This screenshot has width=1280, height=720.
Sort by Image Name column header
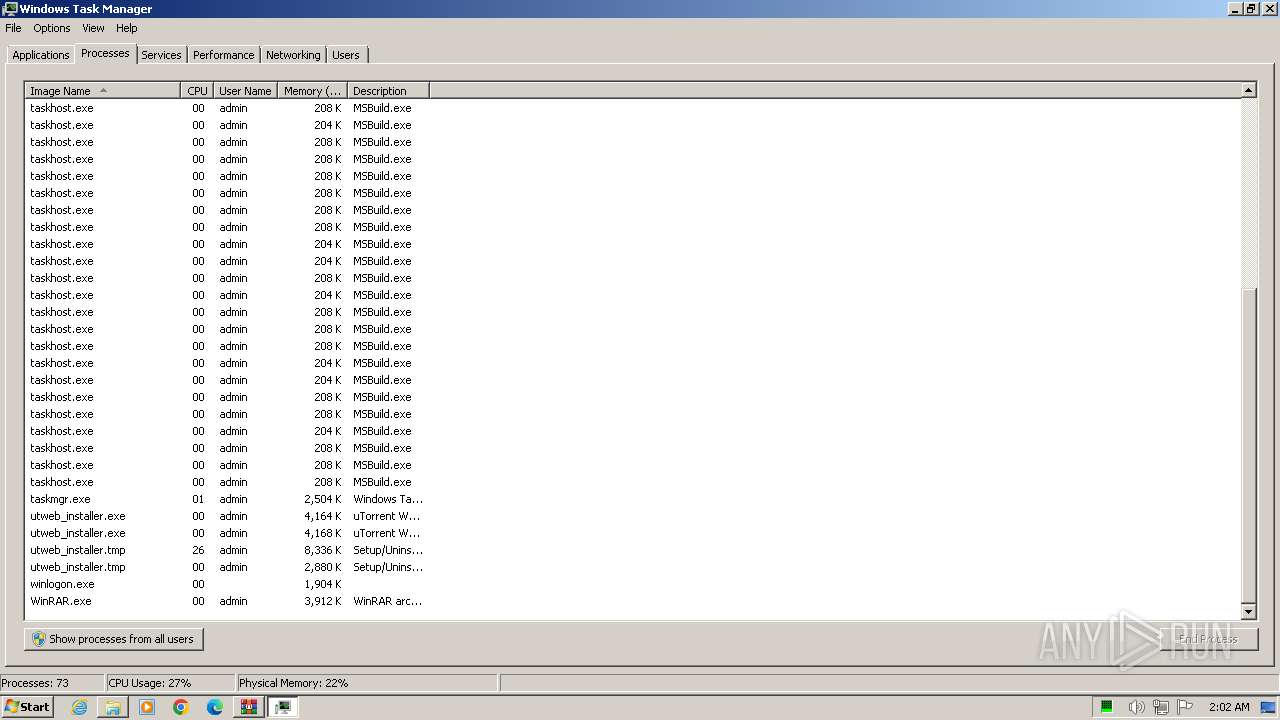[x=103, y=91]
